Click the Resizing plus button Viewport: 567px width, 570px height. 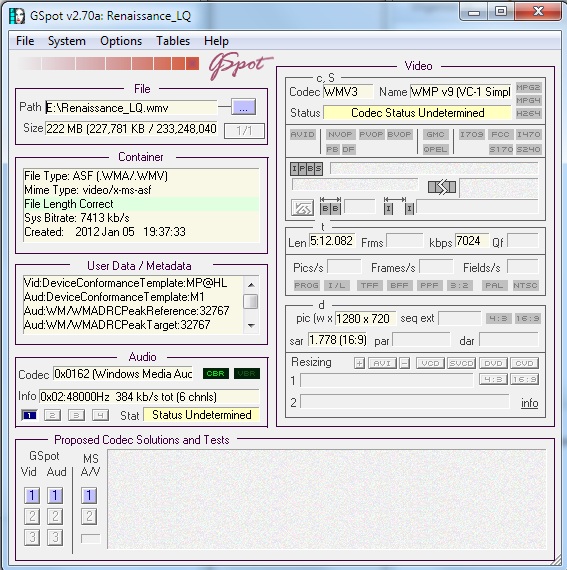[x=359, y=363]
